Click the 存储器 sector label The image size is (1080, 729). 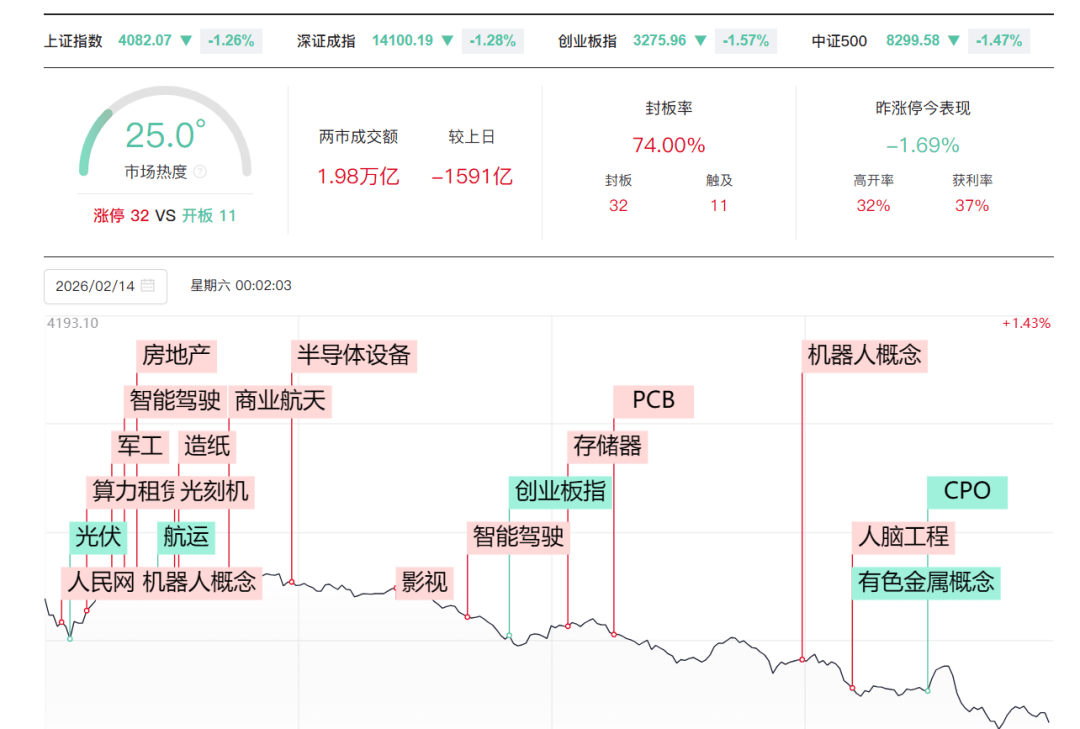click(608, 446)
